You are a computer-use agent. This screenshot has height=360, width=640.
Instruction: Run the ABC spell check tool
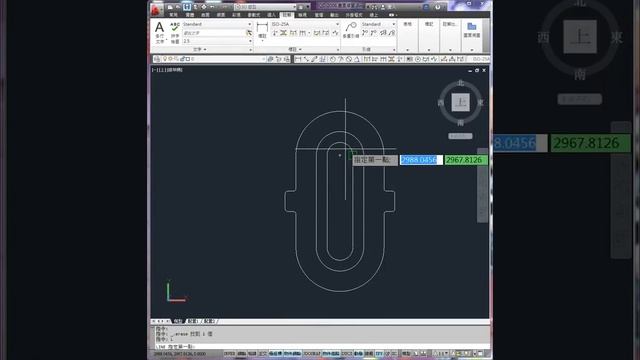click(175, 27)
